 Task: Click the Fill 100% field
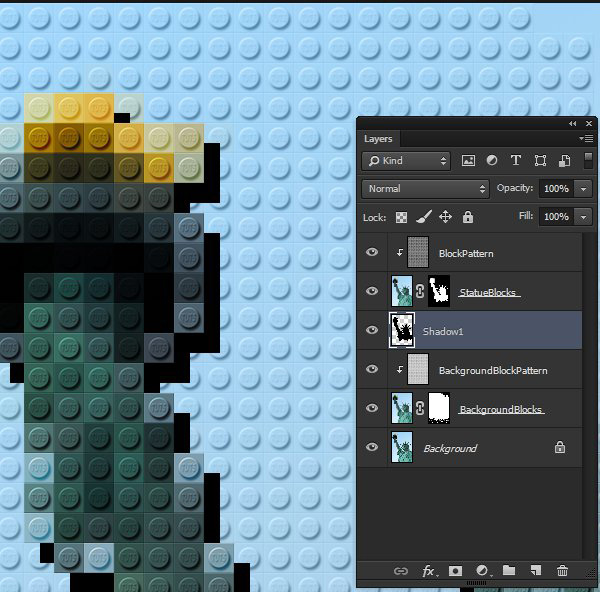click(x=556, y=217)
